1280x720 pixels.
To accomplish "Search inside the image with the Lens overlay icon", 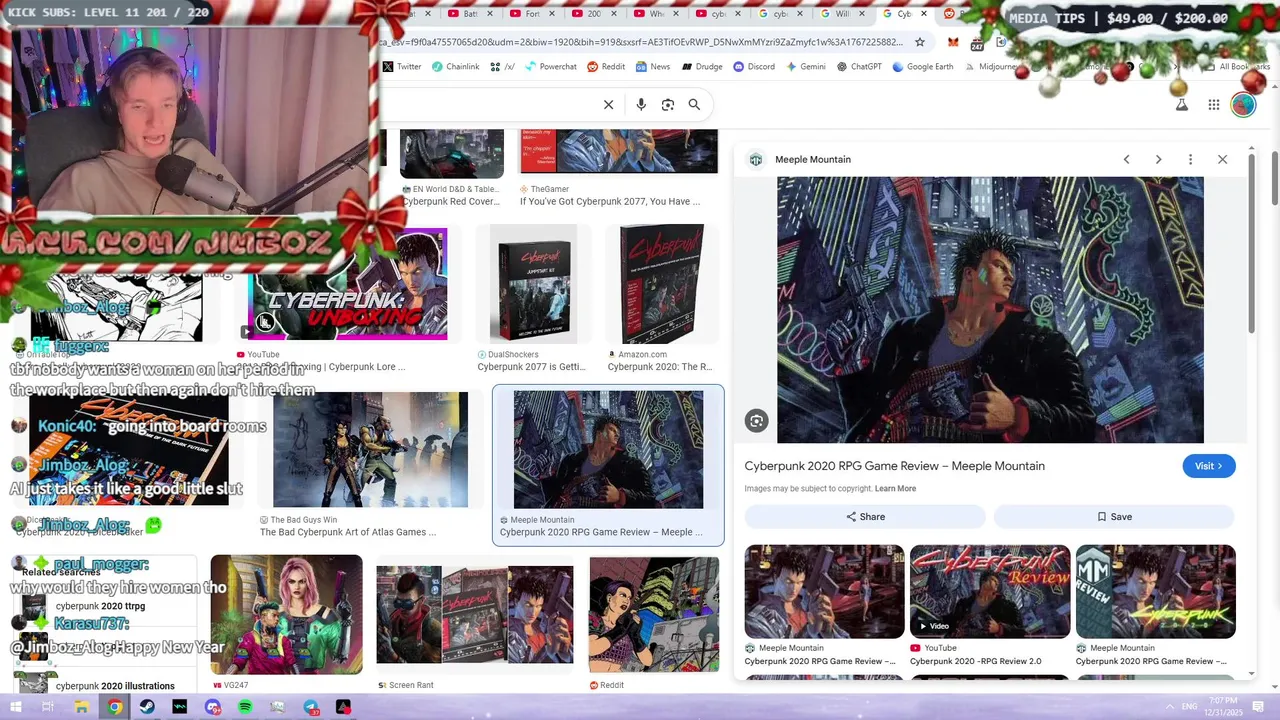I will tap(757, 421).
